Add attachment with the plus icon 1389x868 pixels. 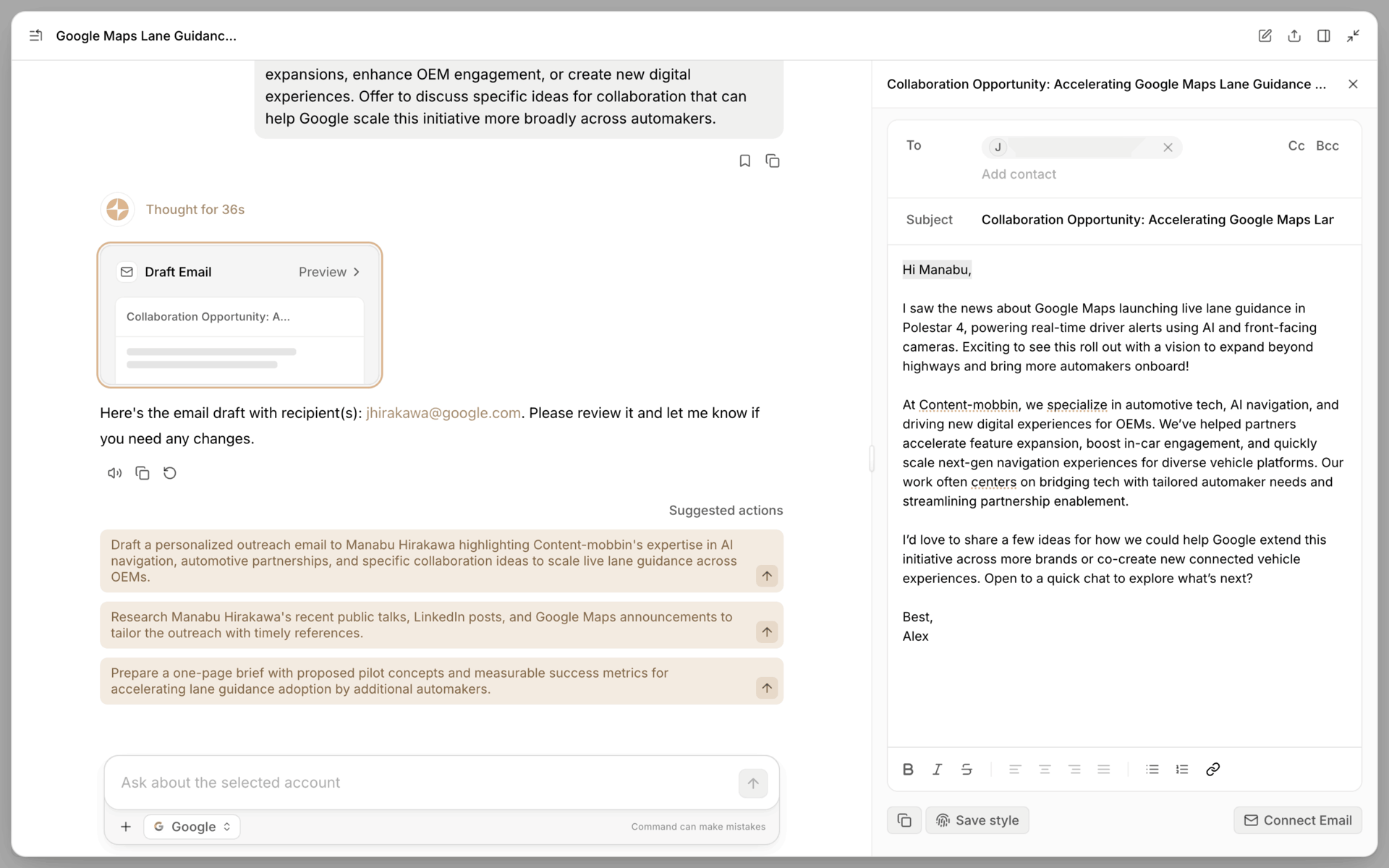[x=126, y=827]
